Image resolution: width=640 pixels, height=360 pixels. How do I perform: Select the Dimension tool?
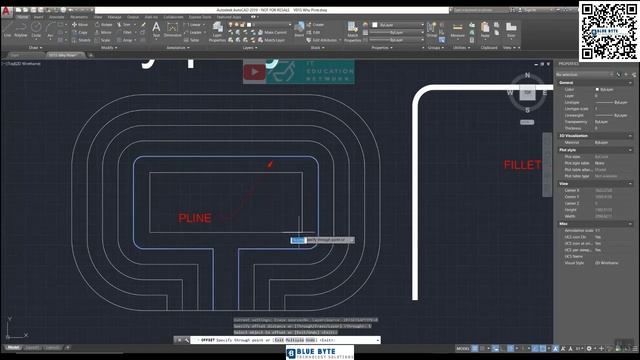[172, 29]
